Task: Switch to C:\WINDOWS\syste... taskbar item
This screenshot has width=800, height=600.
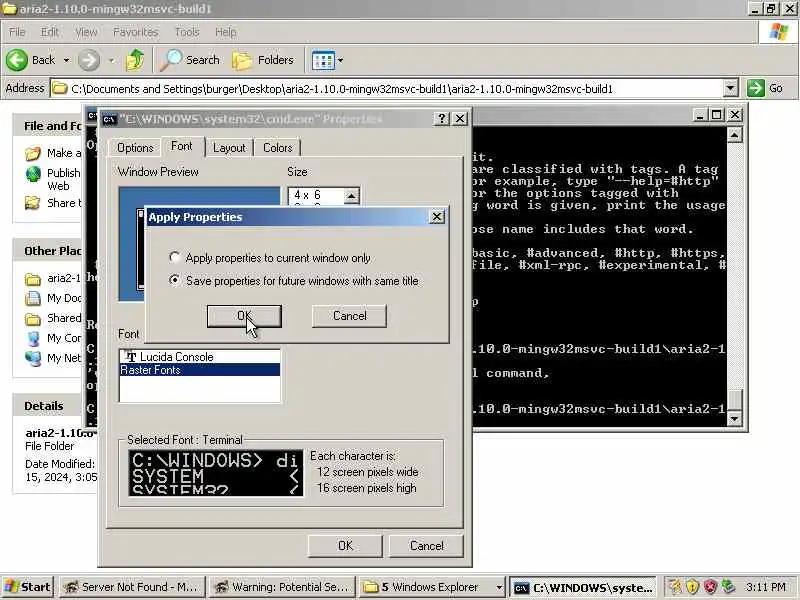Action: (x=584, y=587)
